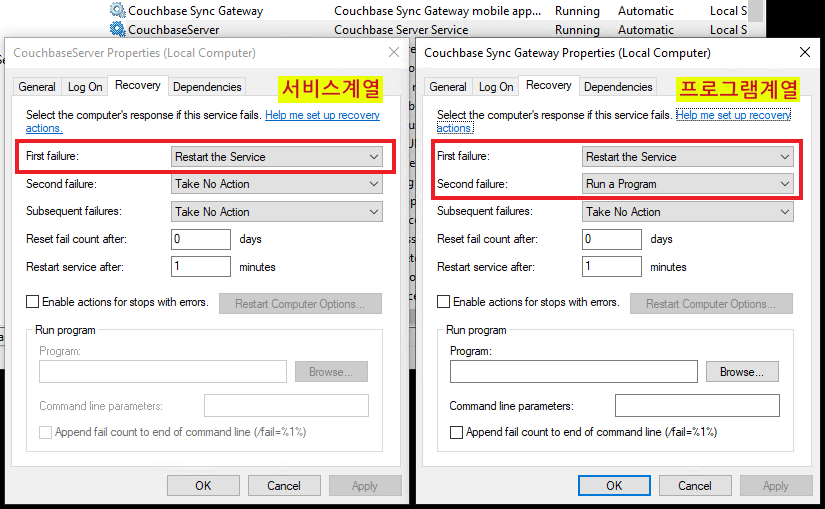Click Command line parameters field in Sync Gateway Properties

(697, 406)
